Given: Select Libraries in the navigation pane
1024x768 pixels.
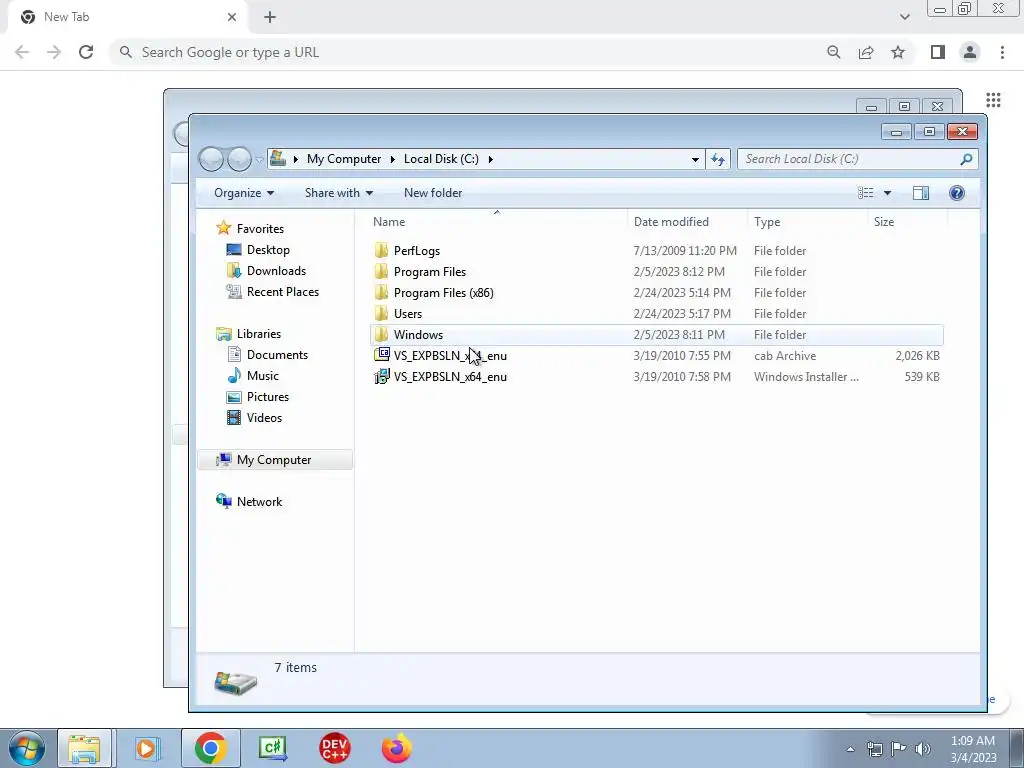Looking at the screenshot, I should click(x=259, y=334).
